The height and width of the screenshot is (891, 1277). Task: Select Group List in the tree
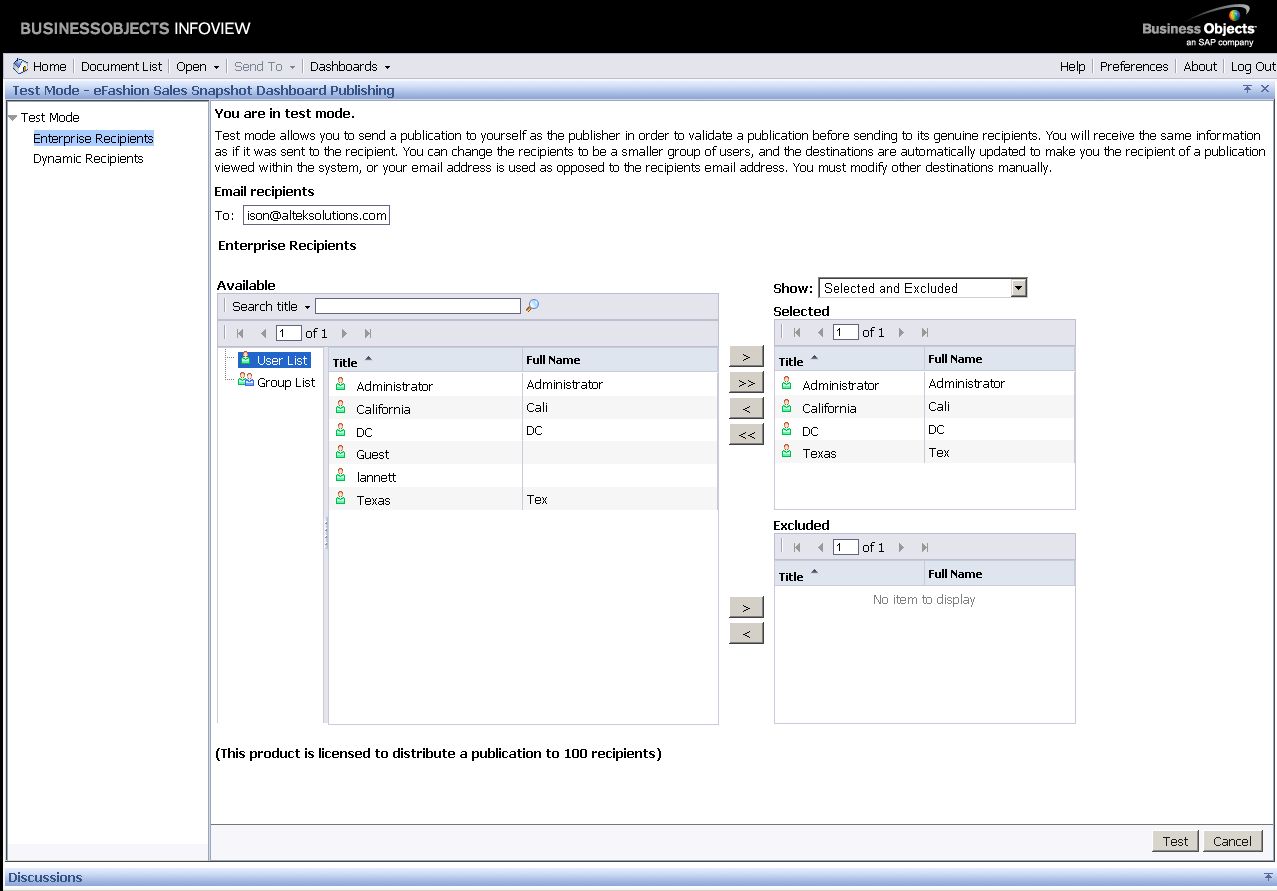pyautogui.click(x=277, y=382)
